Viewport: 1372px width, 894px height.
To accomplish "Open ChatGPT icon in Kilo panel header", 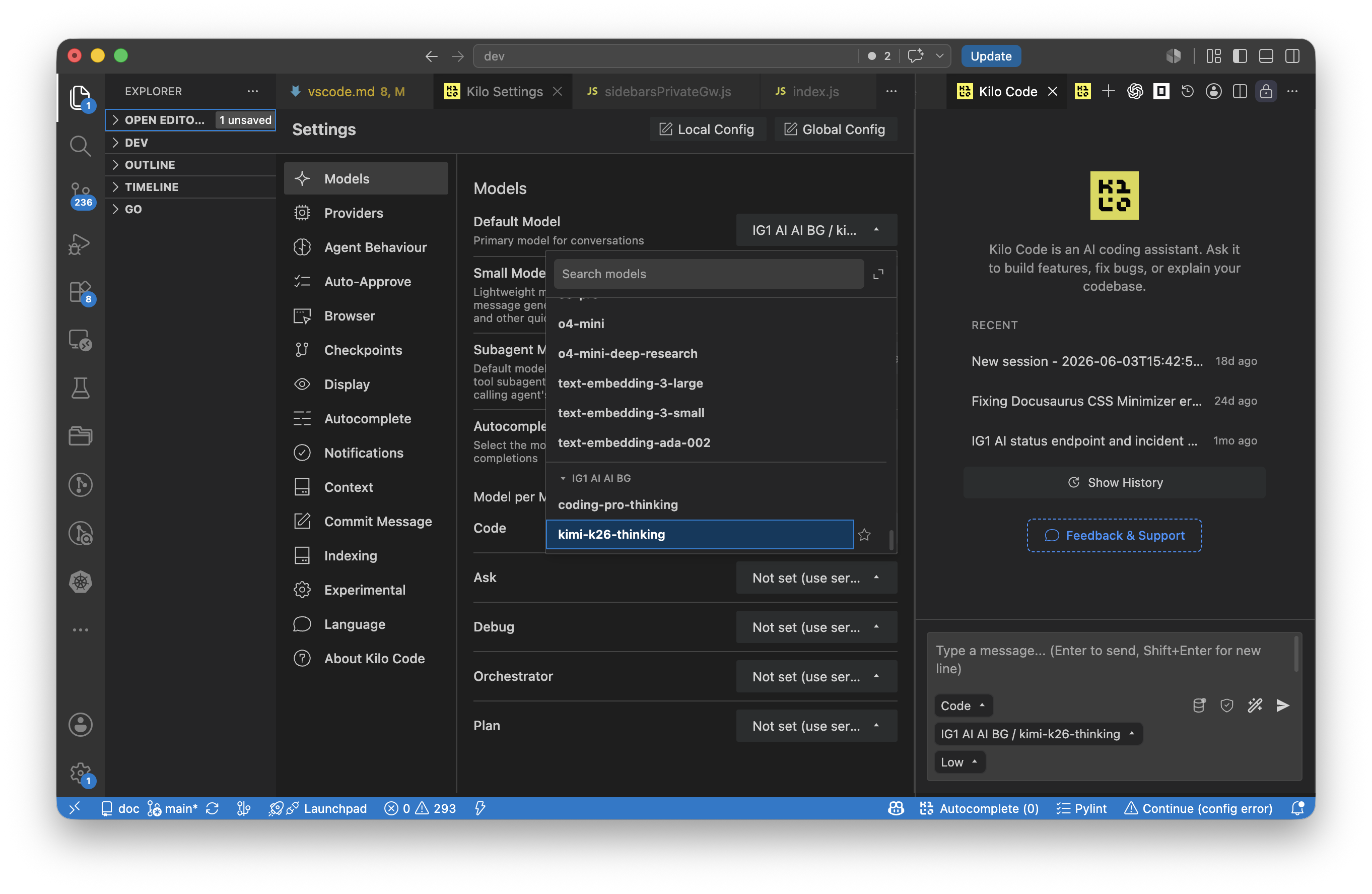I will (1134, 91).
